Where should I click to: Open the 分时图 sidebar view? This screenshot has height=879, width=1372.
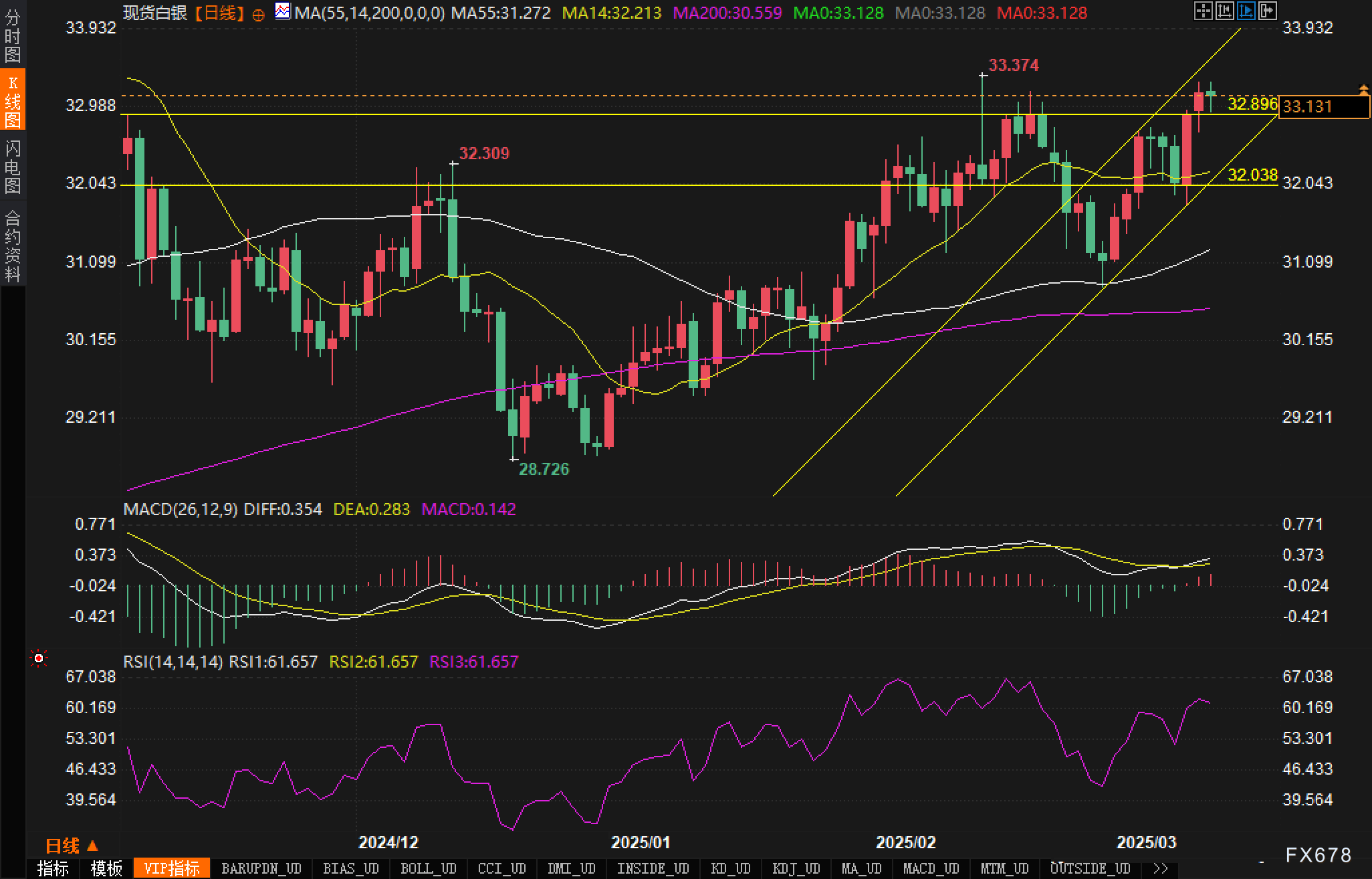(13, 35)
